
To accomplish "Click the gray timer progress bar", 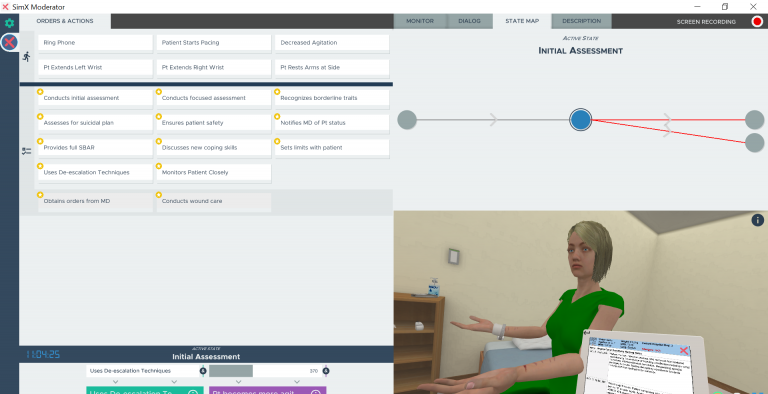I will coord(231,371).
